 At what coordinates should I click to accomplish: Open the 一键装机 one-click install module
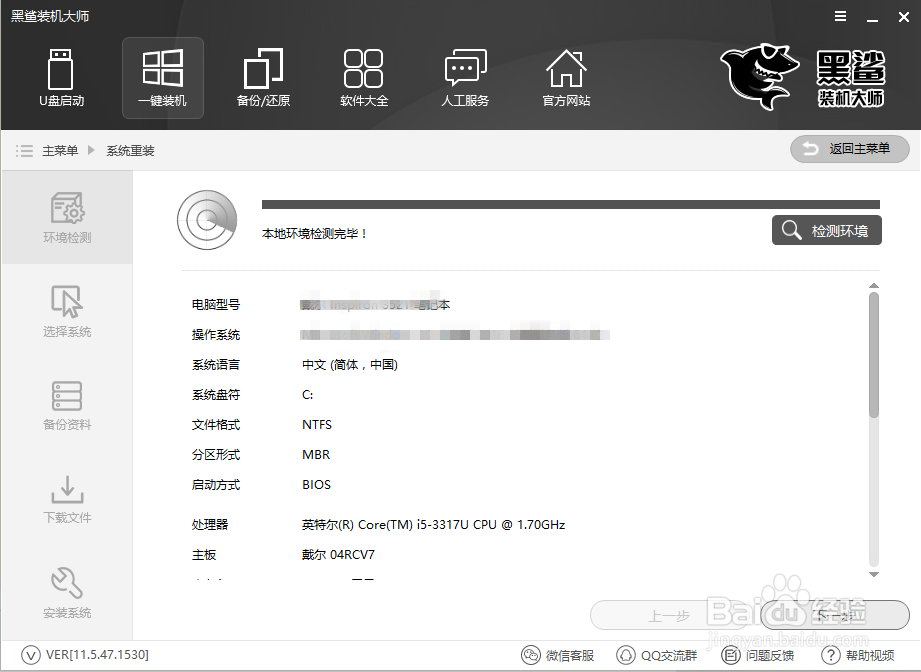(x=162, y=78)
